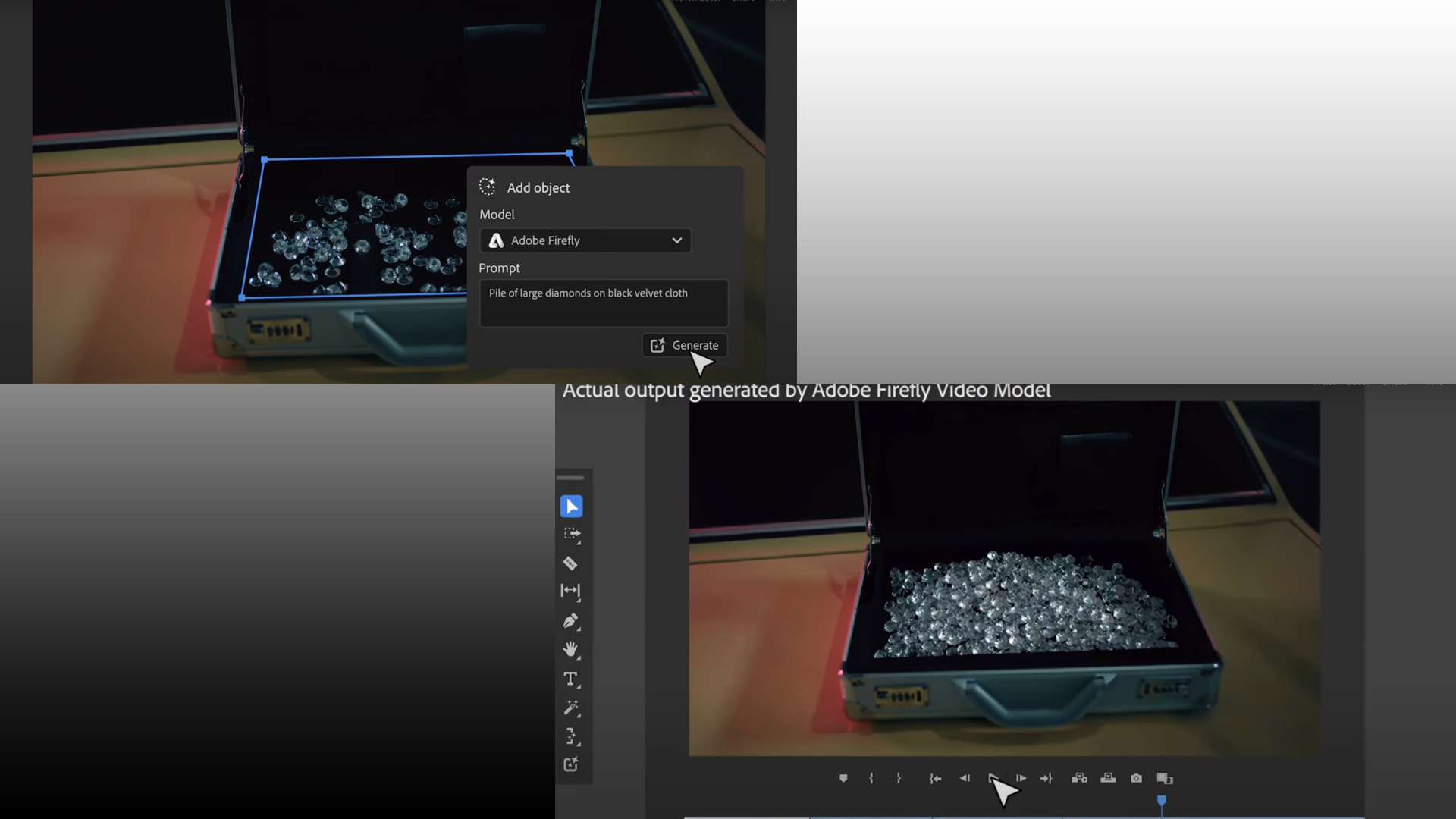Click skip-to-start playback control
The width and height of the screenshot is (1456, 819).
click(x=935, y=778)
